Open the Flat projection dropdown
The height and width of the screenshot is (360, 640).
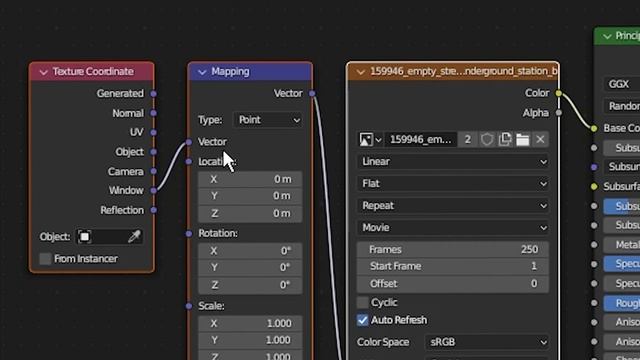coord(453,184)
